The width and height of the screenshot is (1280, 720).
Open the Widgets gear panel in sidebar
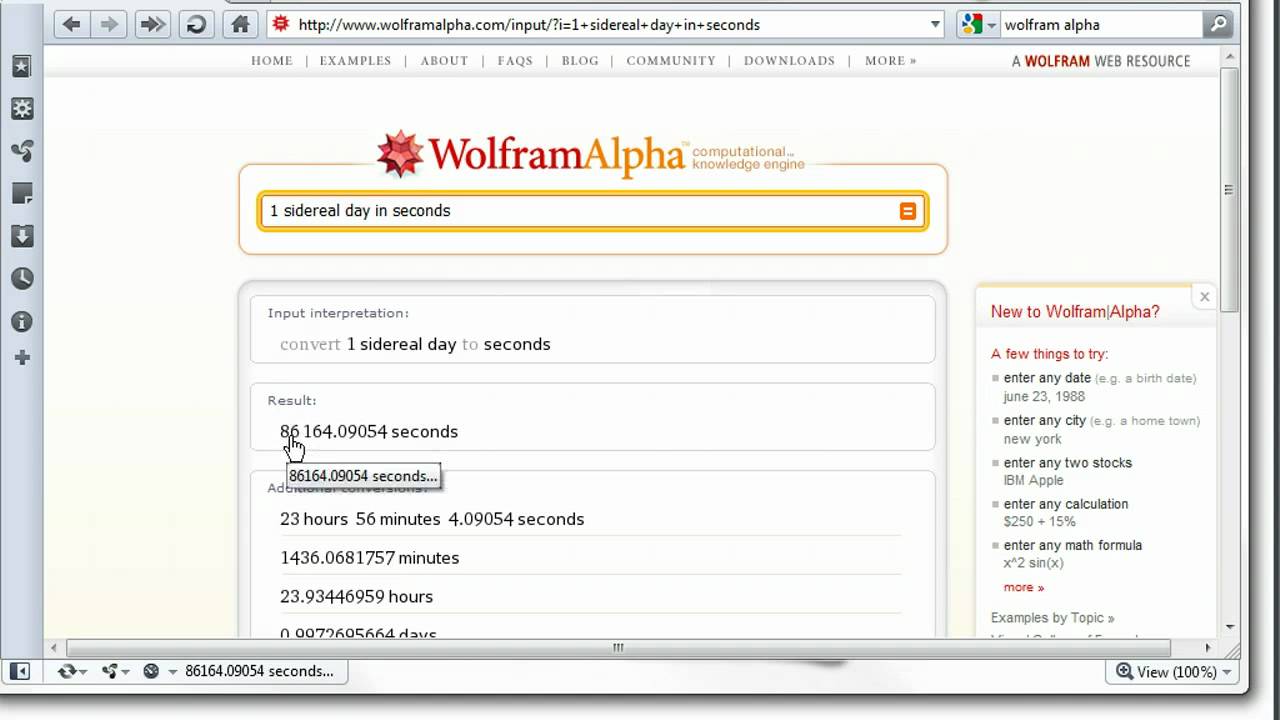22,109
